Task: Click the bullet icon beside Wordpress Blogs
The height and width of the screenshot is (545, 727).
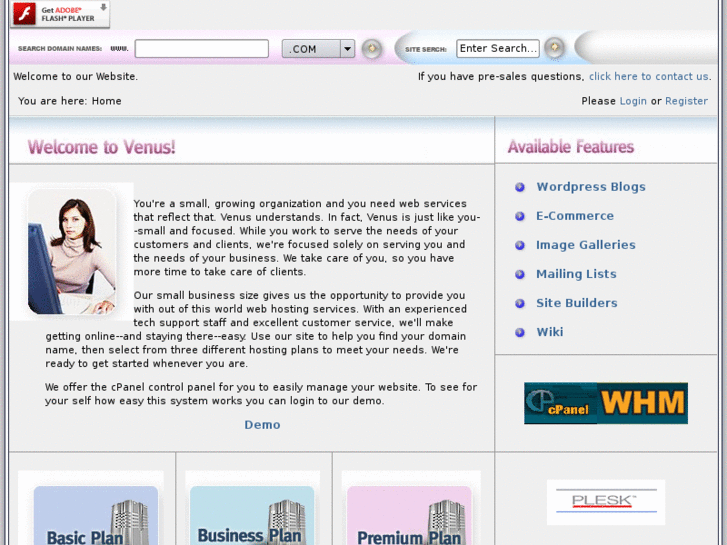Action: [x=520, y=187]
